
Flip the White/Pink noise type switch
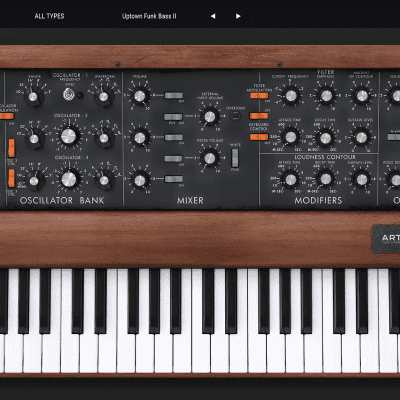click(x=235, y=158)
